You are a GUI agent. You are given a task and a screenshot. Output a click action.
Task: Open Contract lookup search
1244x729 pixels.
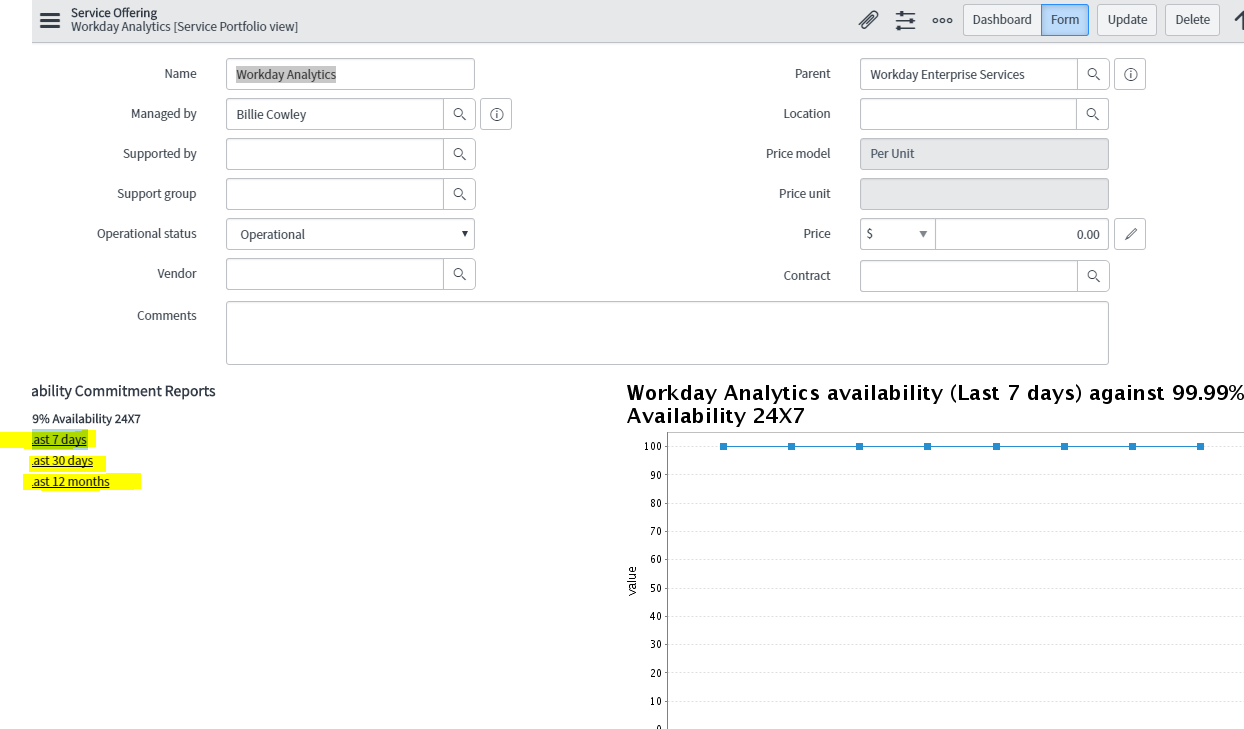(x=1093, y=276)
